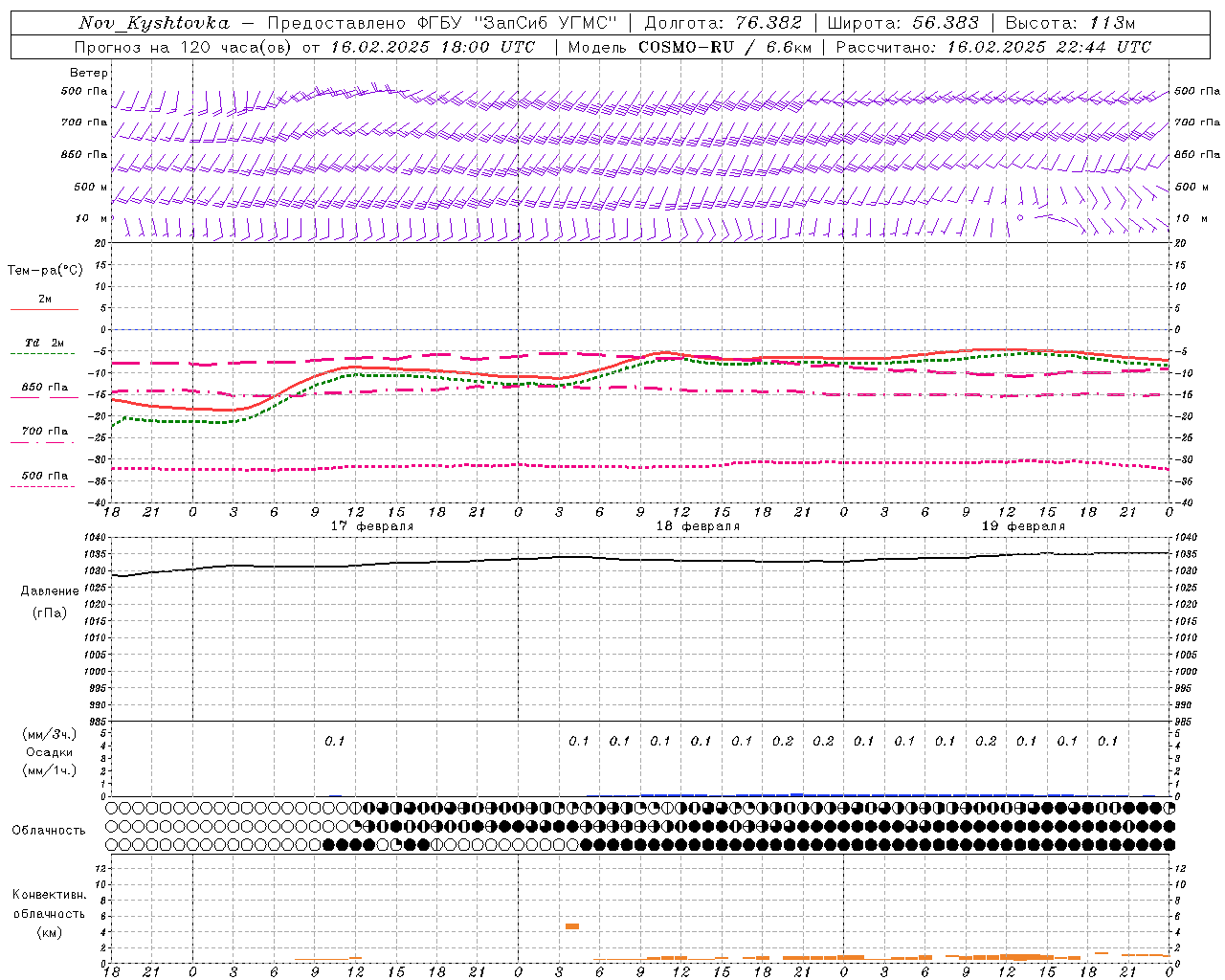Click the 17 февраля date label

pos(372,526)
